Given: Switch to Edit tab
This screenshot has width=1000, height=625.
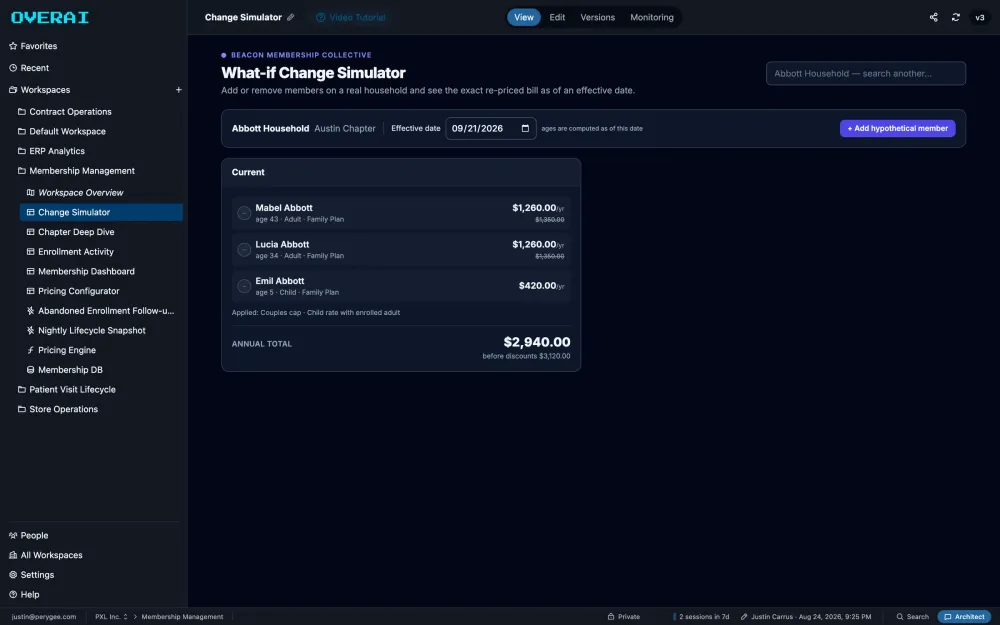Looking at the screenshot, I should (557, 17).
